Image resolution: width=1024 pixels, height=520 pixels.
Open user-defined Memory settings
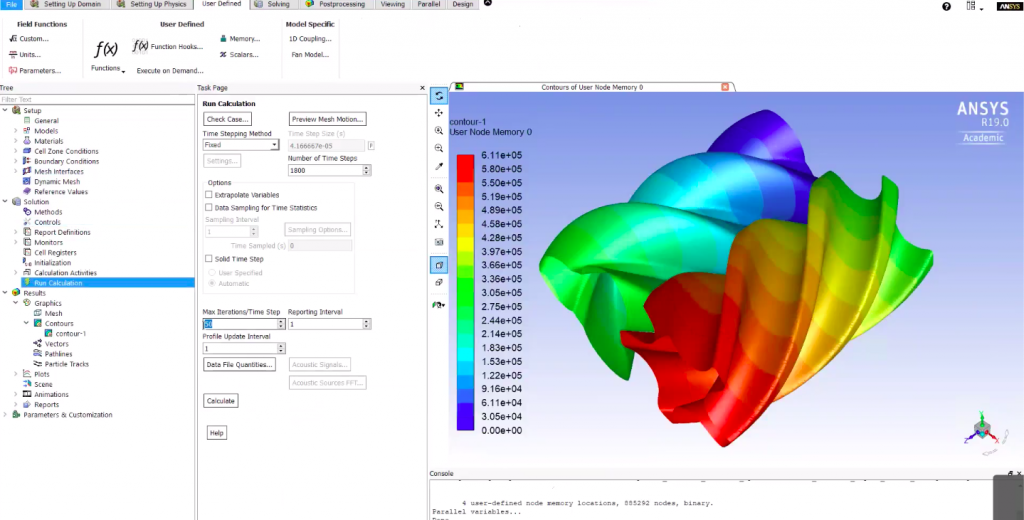pyautogui.click(x=240, y=39)
